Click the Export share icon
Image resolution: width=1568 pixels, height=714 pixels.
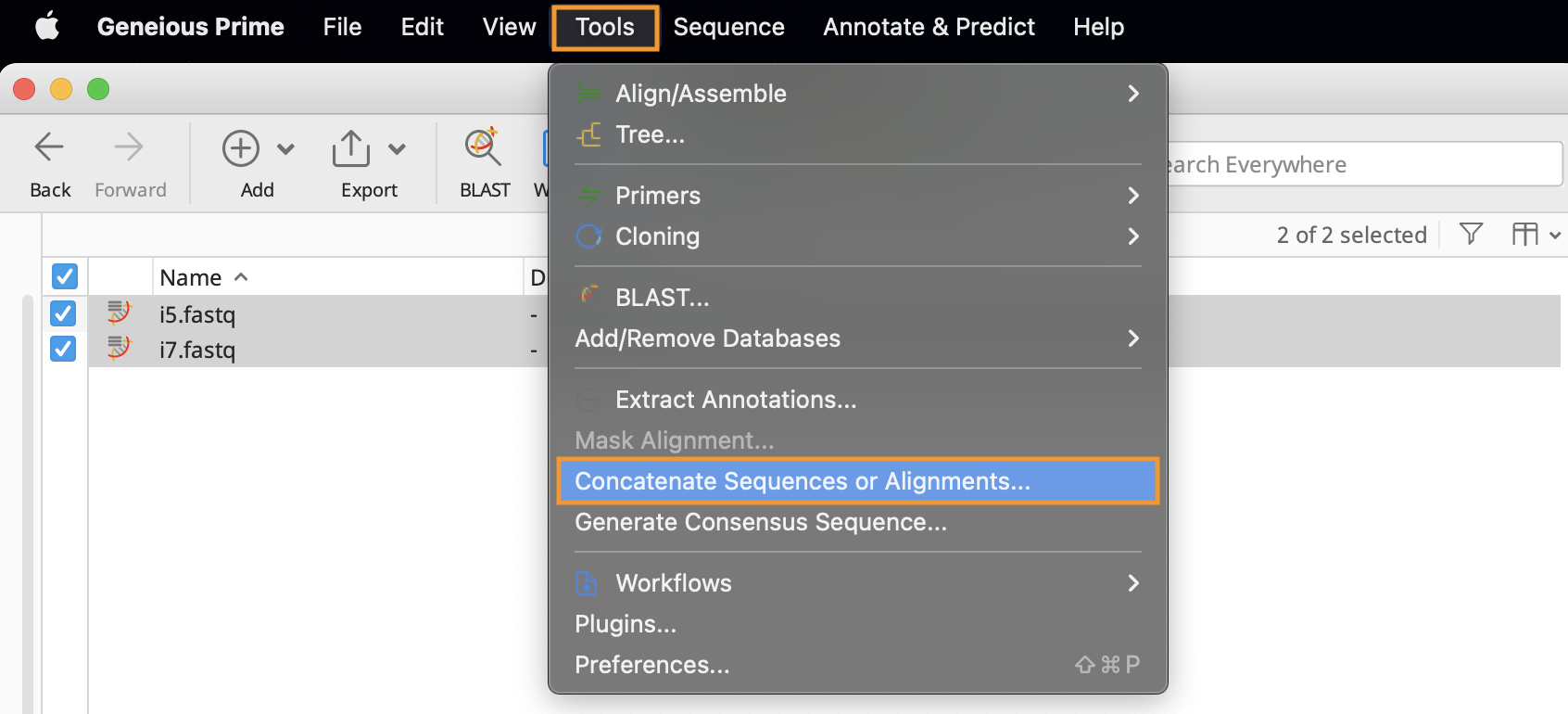tap(350, 148)
